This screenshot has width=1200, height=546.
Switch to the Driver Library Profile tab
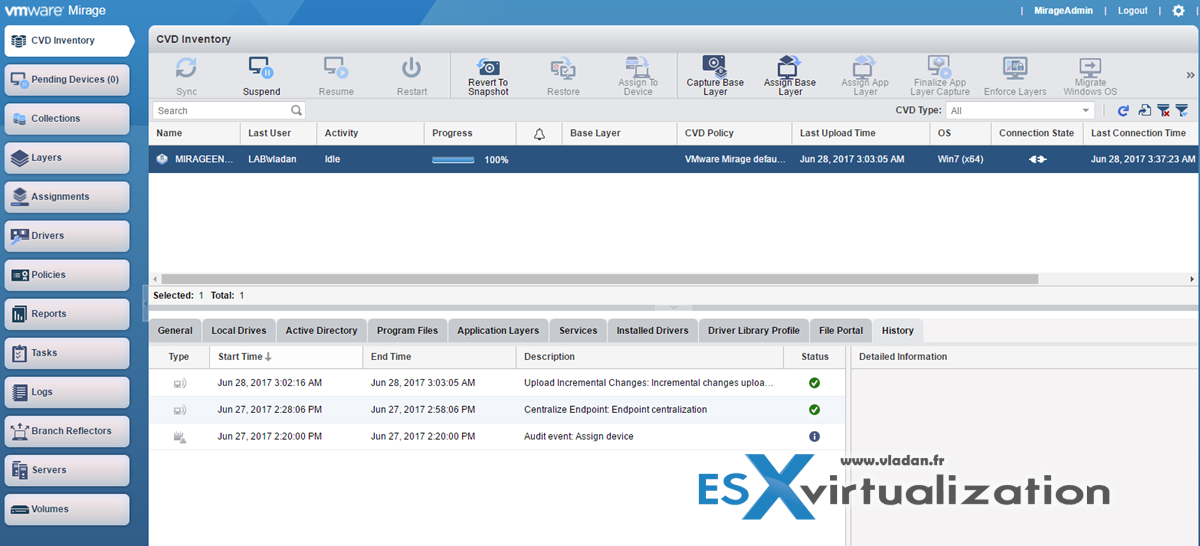pyautogui.click(x=754, y=330)
